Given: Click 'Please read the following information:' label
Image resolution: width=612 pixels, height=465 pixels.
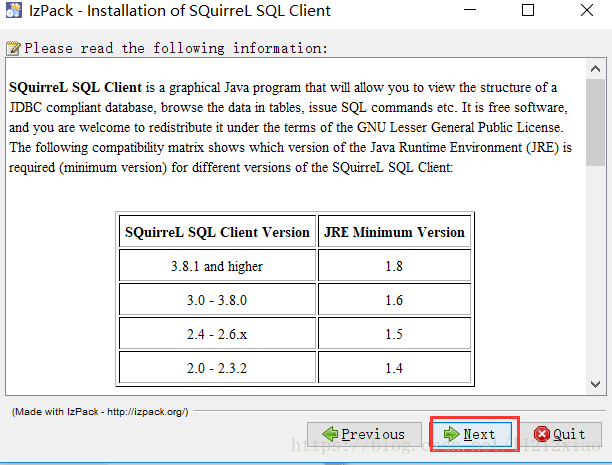Looking at the screenshot, I should pyautogui.click(x=176, y=48).
